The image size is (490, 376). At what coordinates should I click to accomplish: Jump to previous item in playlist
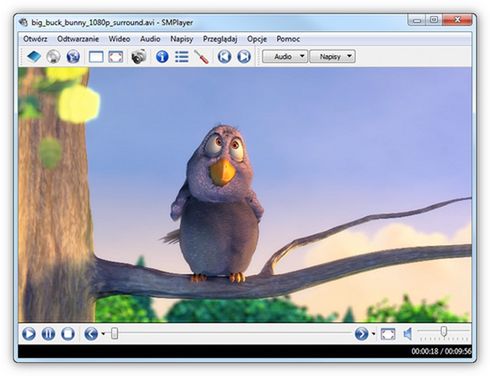224,56
